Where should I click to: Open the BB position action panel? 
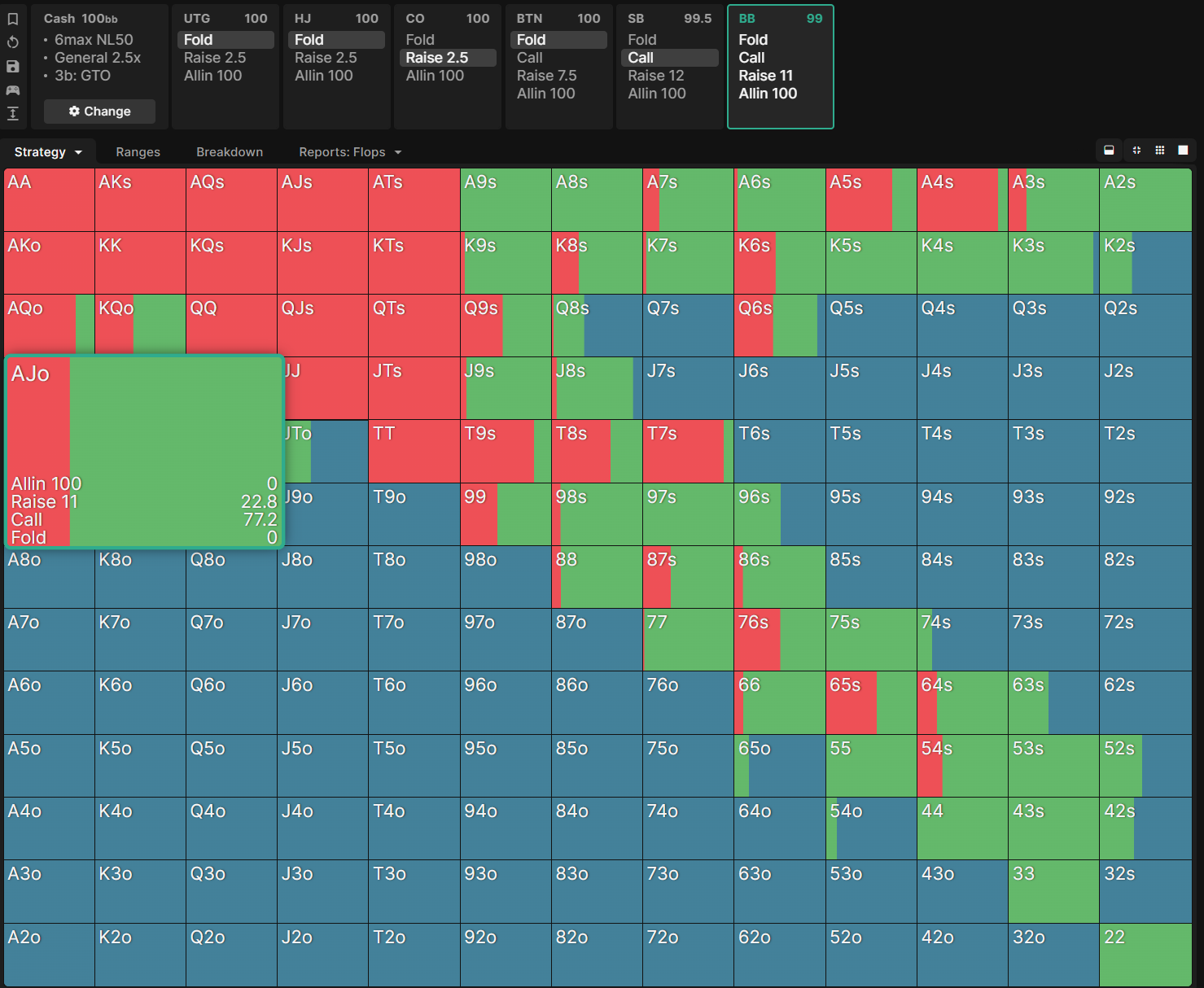coord(780,67)
